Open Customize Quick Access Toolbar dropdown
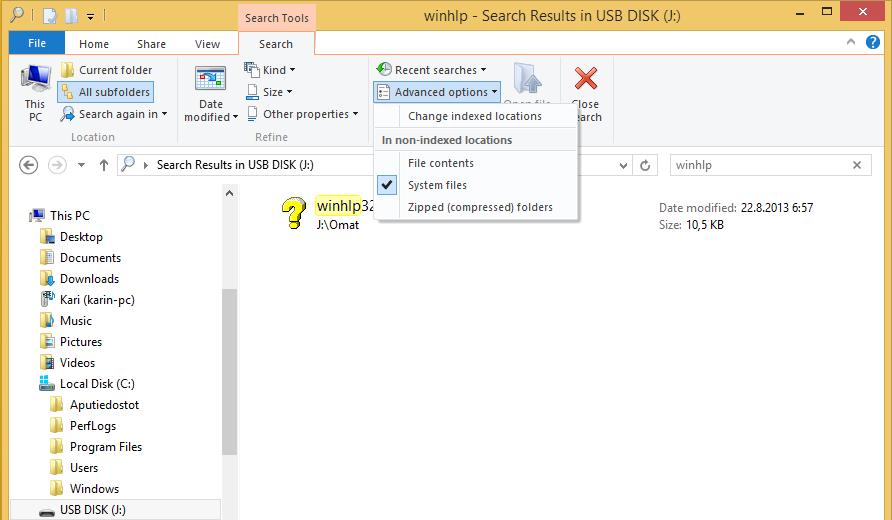 coord(90,16)
